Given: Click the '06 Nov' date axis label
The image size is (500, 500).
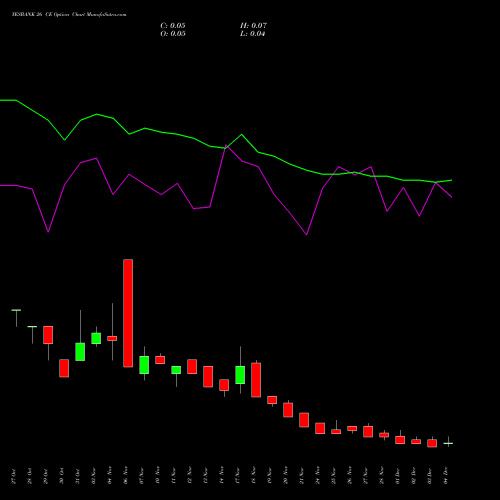Looking at the screenshot, I should click(125, 476).
